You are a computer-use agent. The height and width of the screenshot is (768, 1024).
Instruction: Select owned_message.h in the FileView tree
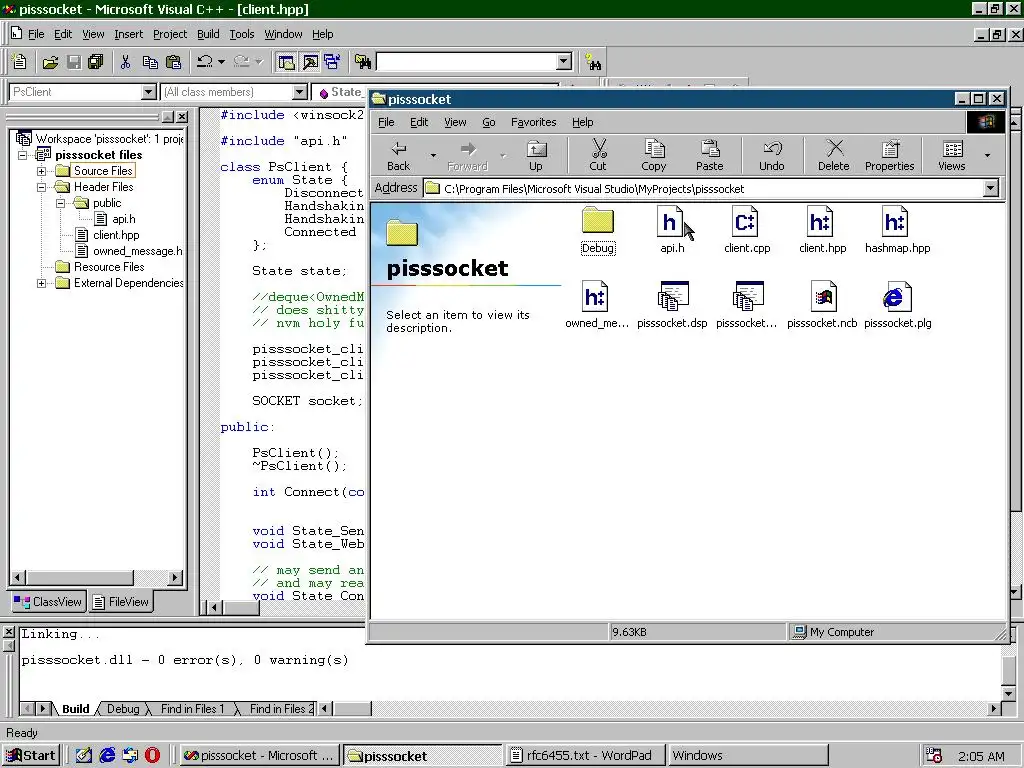[137, 251]
